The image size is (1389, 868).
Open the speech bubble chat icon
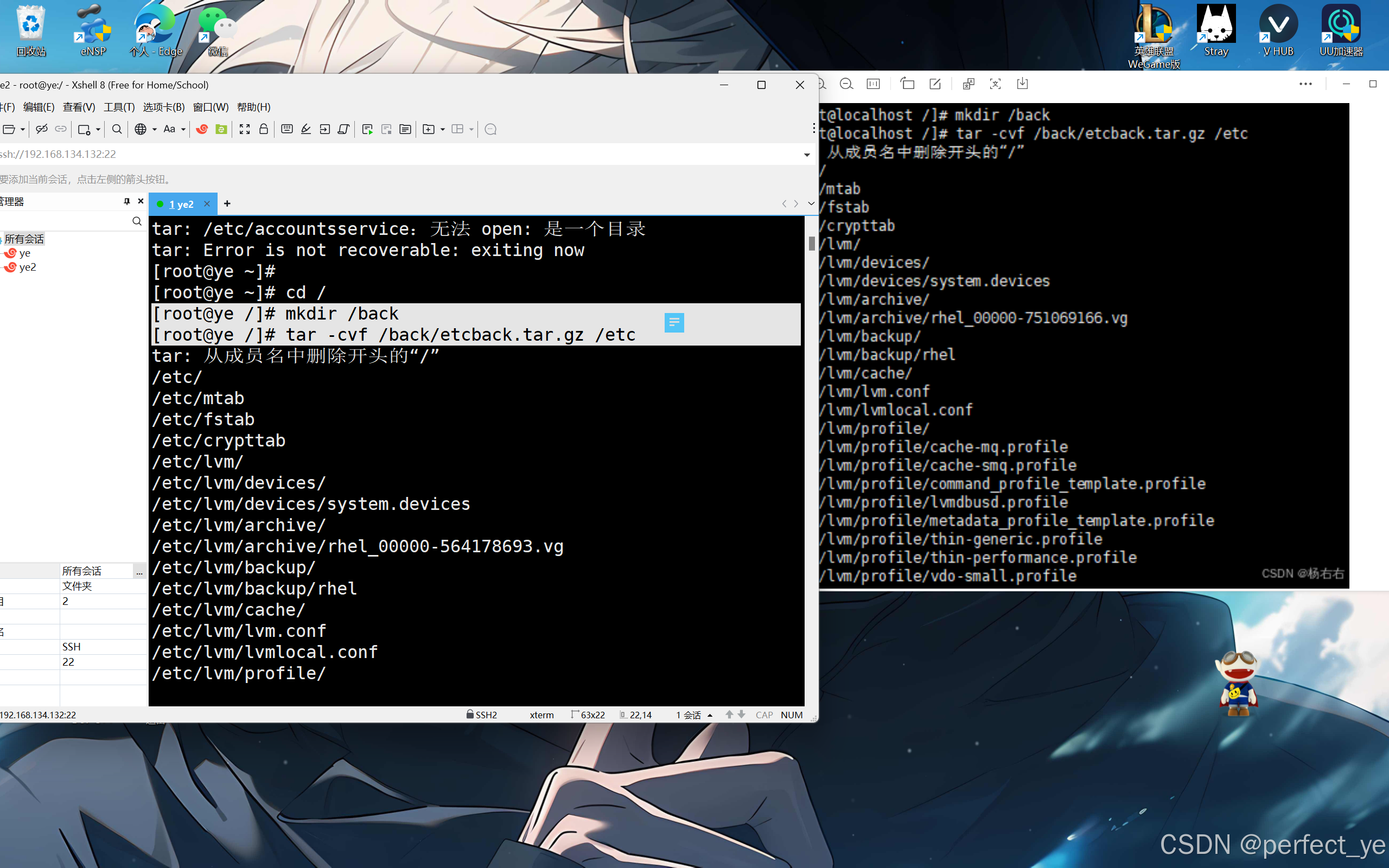tap(490, 129)
